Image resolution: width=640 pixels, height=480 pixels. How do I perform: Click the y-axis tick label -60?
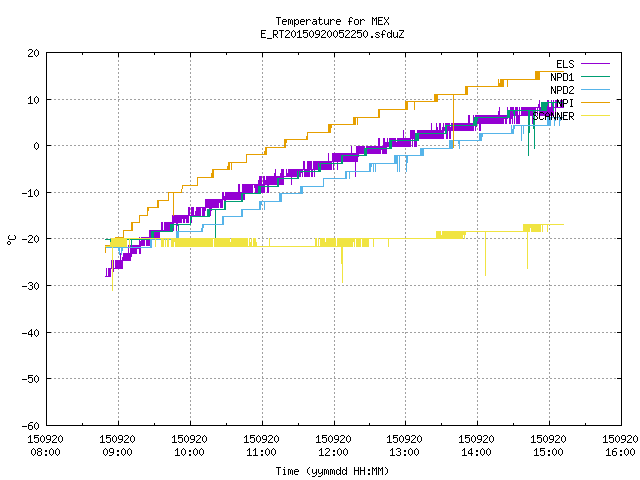coord(31,426)
